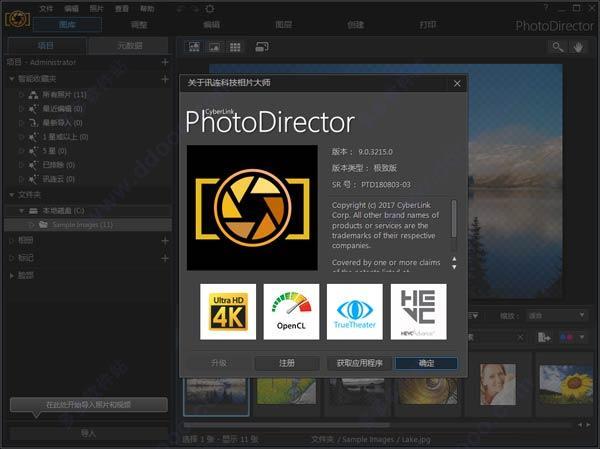Switch to thumbnail grid view mode

(236, 46)
